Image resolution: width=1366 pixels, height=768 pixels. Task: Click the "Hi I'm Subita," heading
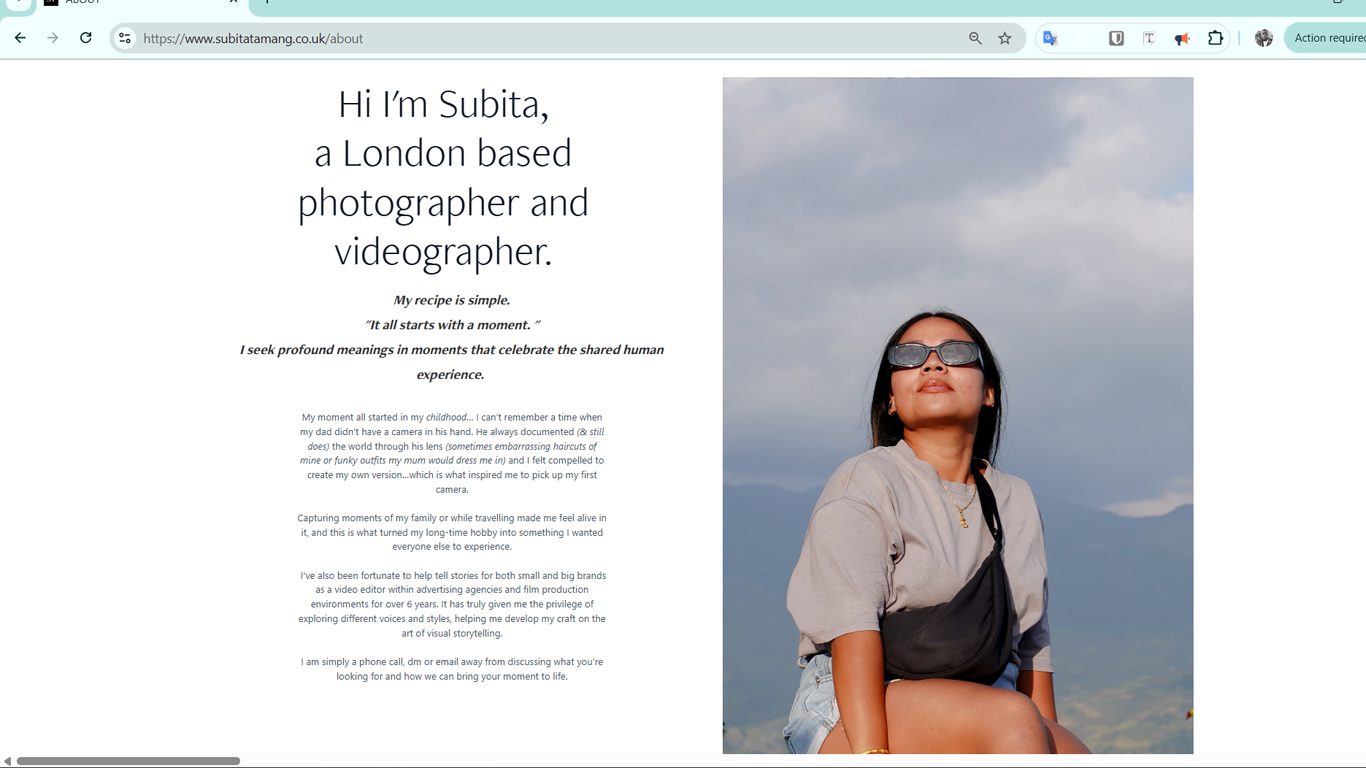point(443,104)
